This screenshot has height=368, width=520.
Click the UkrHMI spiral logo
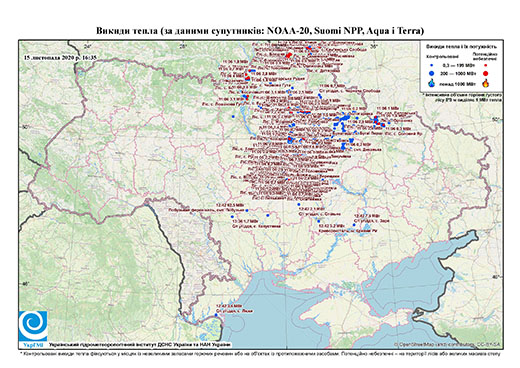pyautogui.click(x=33, y=326)
